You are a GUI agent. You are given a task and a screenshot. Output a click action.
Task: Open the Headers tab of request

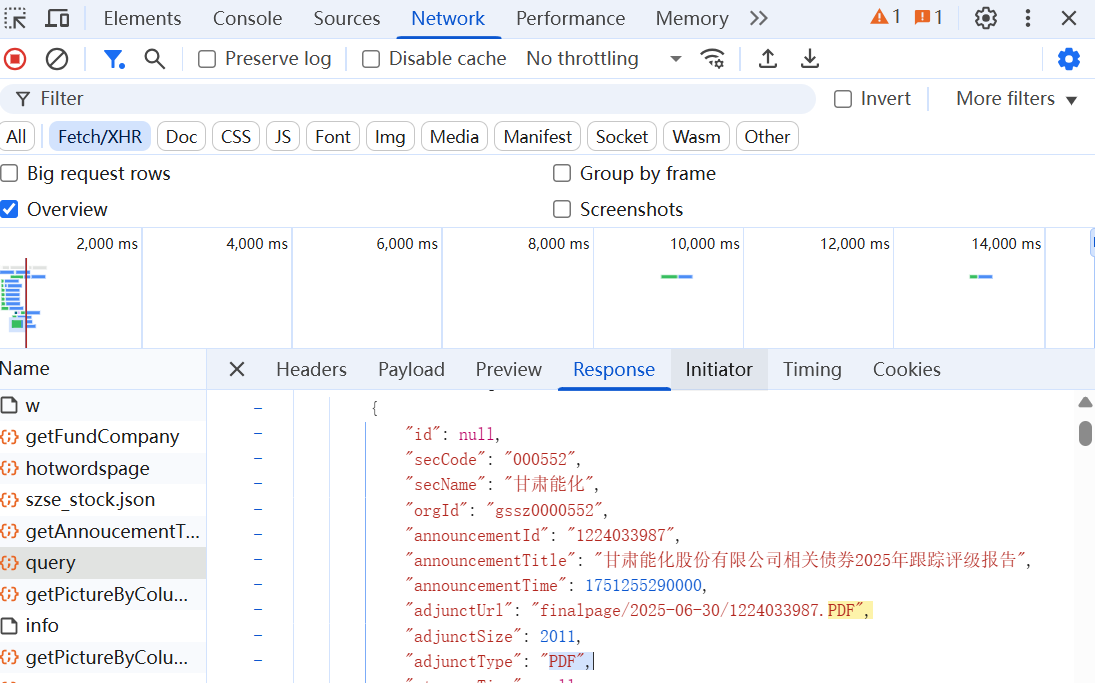click(x=311, y=369)
